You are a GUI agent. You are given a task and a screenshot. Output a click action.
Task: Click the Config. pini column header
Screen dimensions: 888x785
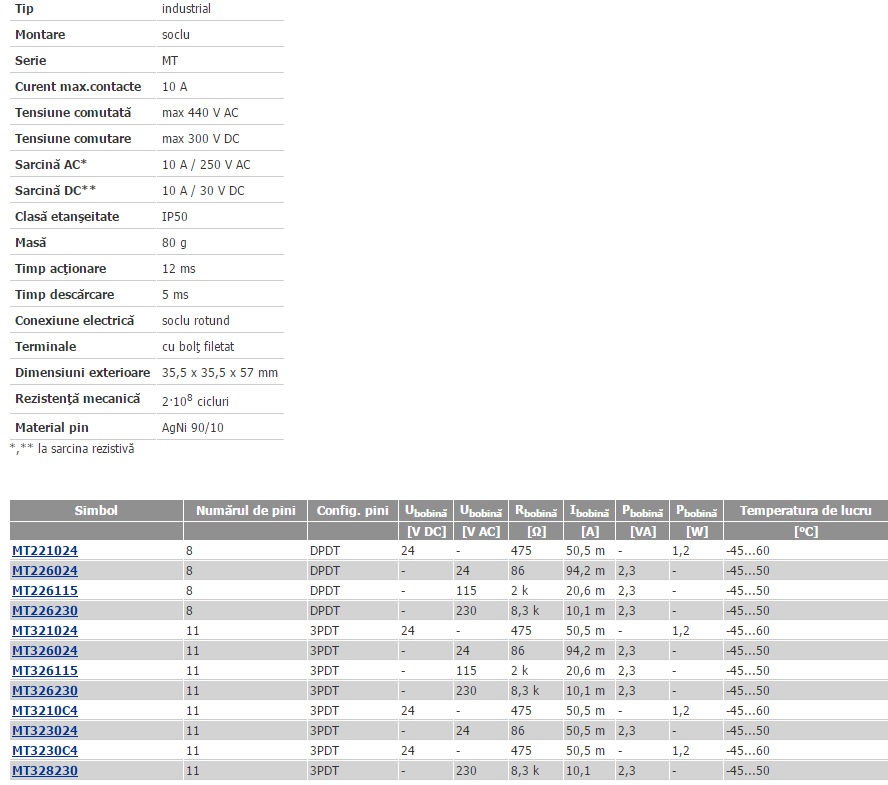pos(352,511)
